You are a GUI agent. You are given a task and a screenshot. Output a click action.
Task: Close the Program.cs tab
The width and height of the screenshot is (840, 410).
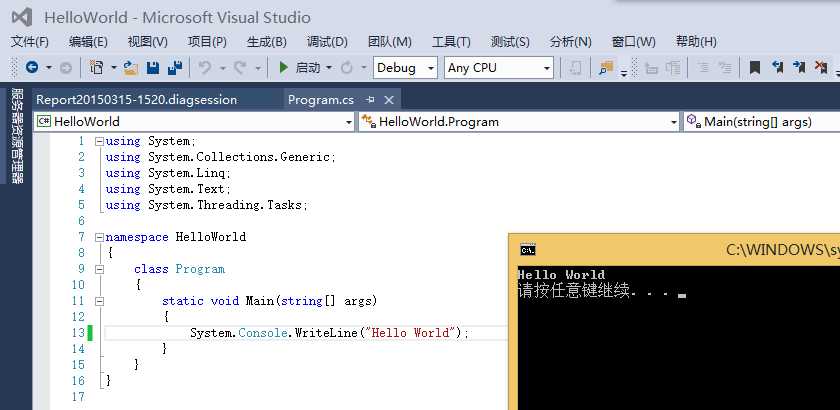tap(389, 100)
